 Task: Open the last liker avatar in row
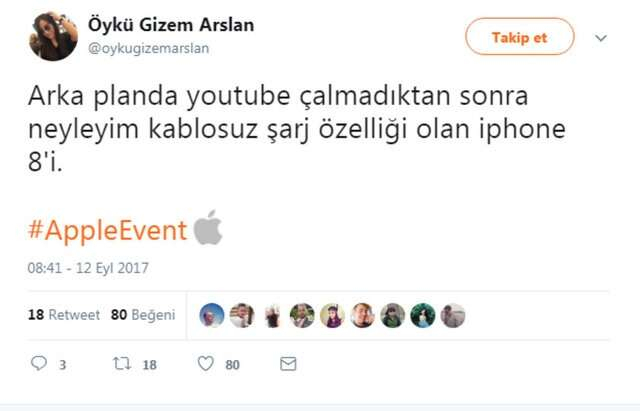(453, 315)
